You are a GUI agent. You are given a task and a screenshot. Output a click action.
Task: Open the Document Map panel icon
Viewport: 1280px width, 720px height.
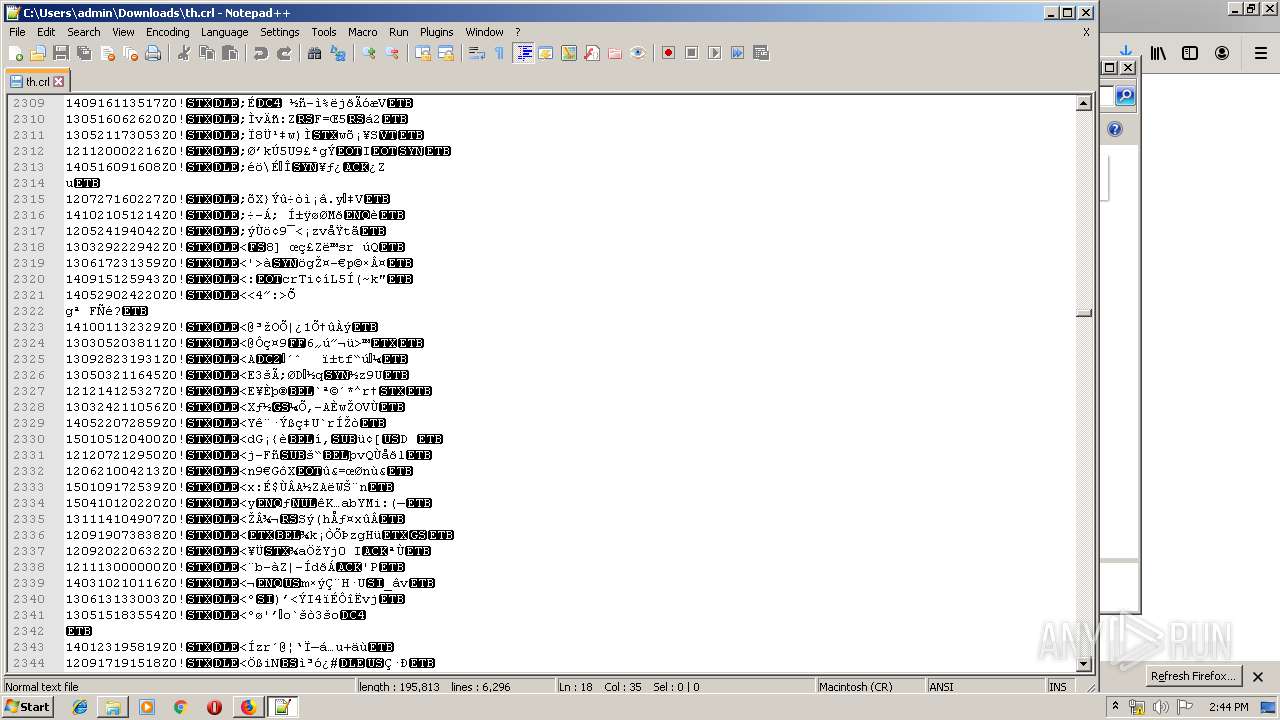569,53
